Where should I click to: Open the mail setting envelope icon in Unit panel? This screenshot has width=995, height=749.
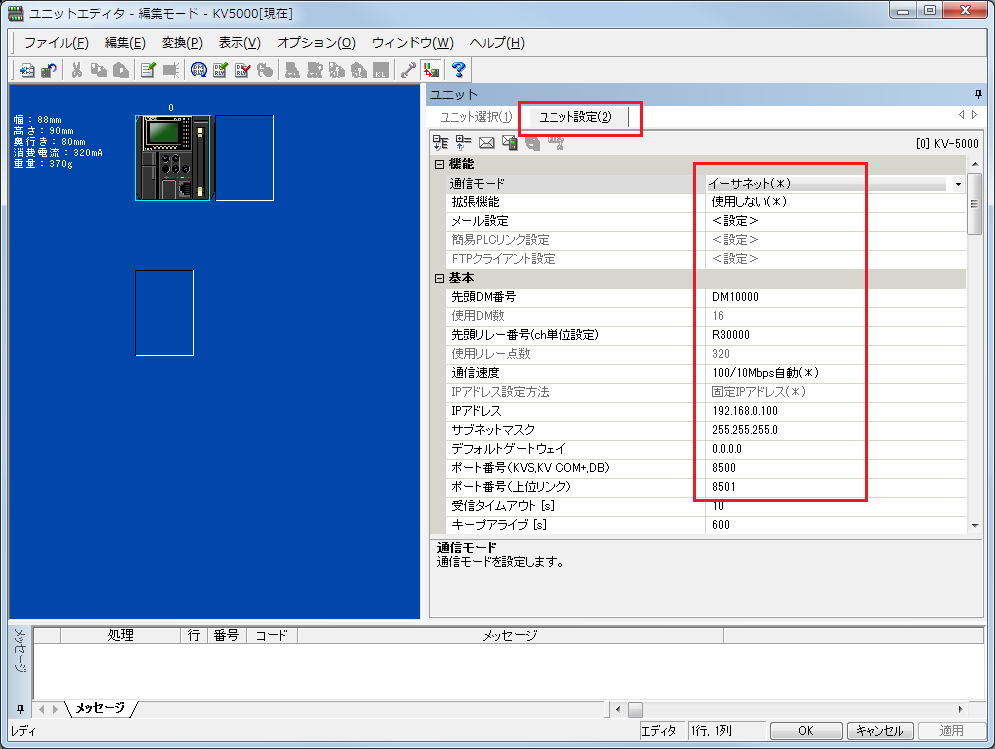[x=486, y=143]
